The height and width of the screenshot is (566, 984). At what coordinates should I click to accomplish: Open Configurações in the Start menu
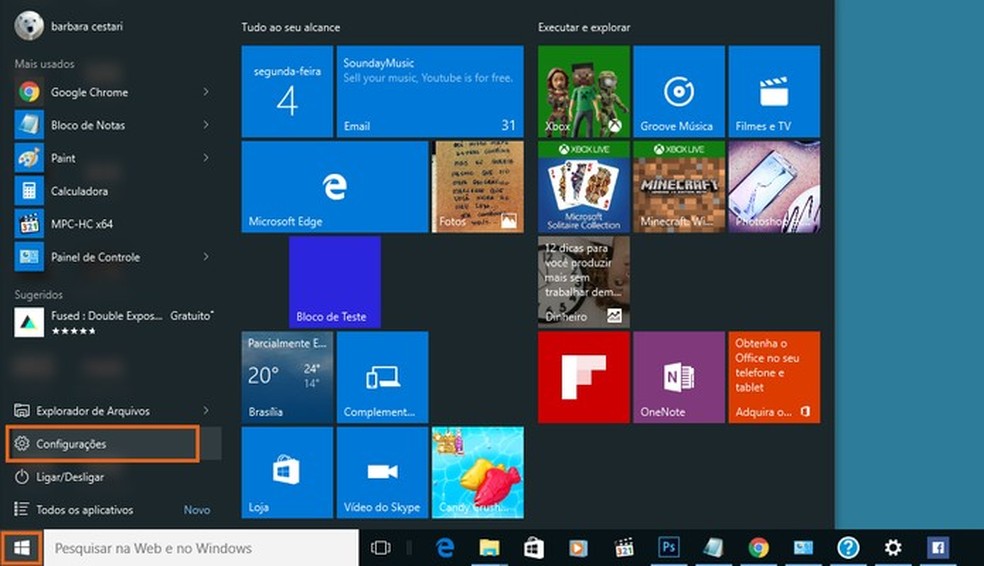(x=103, y=444)
